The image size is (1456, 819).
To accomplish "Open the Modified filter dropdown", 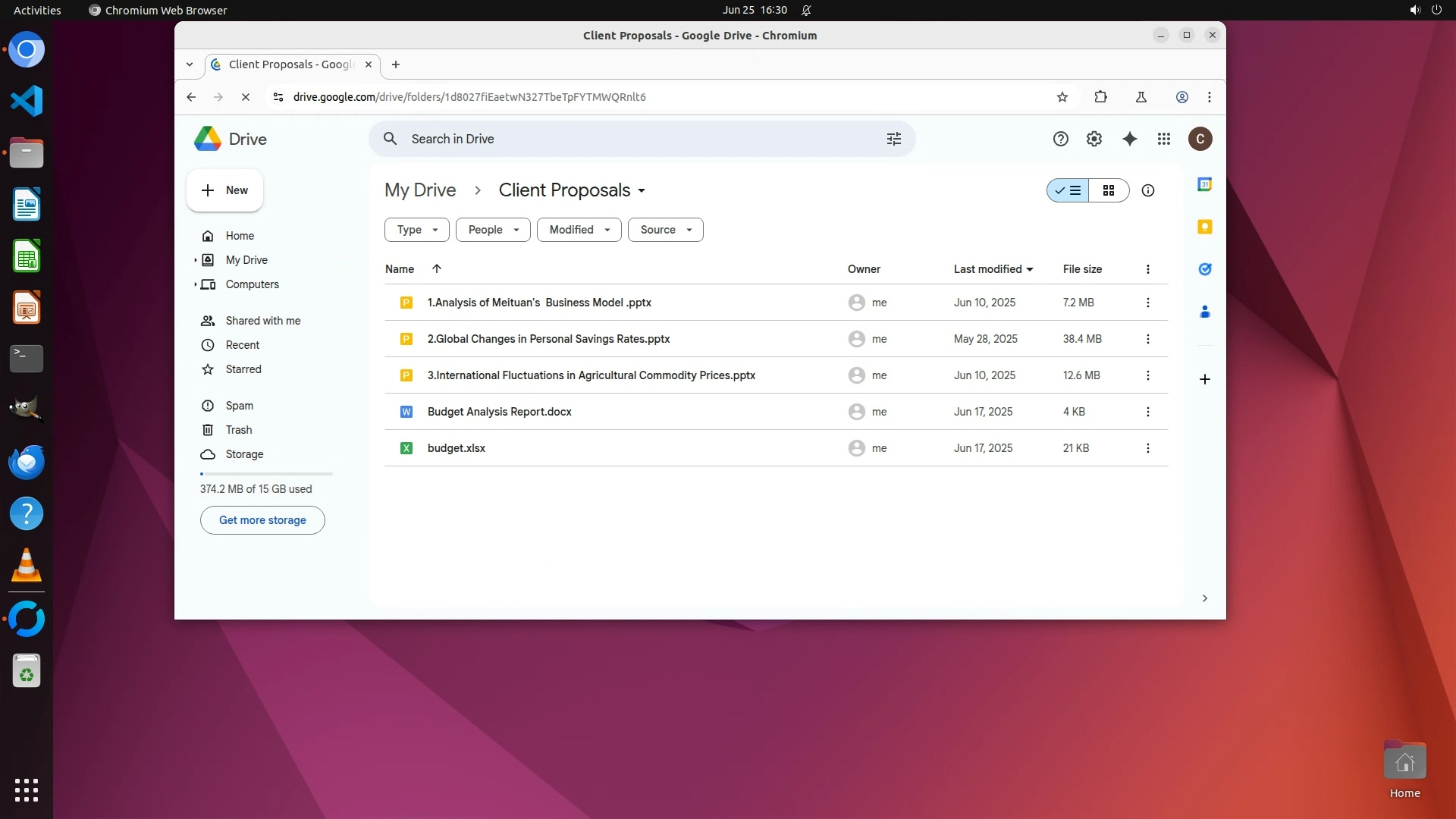I will 579,230.
